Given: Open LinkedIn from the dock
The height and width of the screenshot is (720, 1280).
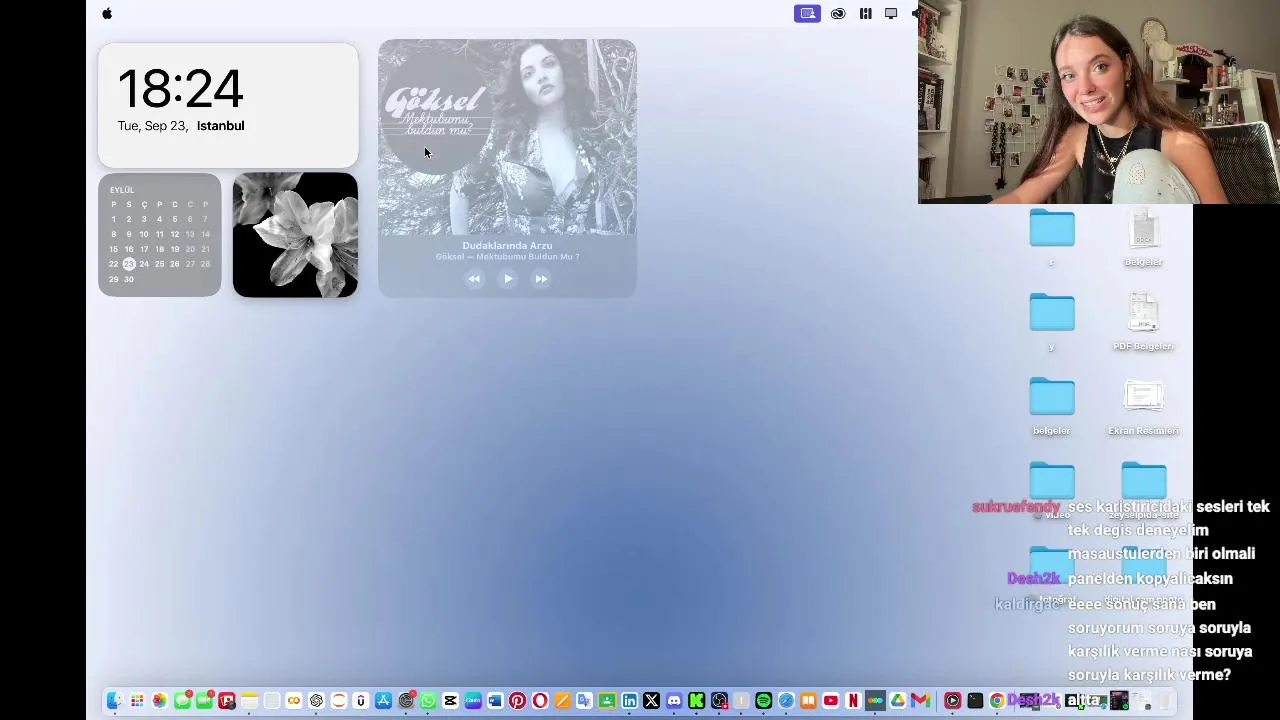Looking at the screenshot, I should [629, 701].
